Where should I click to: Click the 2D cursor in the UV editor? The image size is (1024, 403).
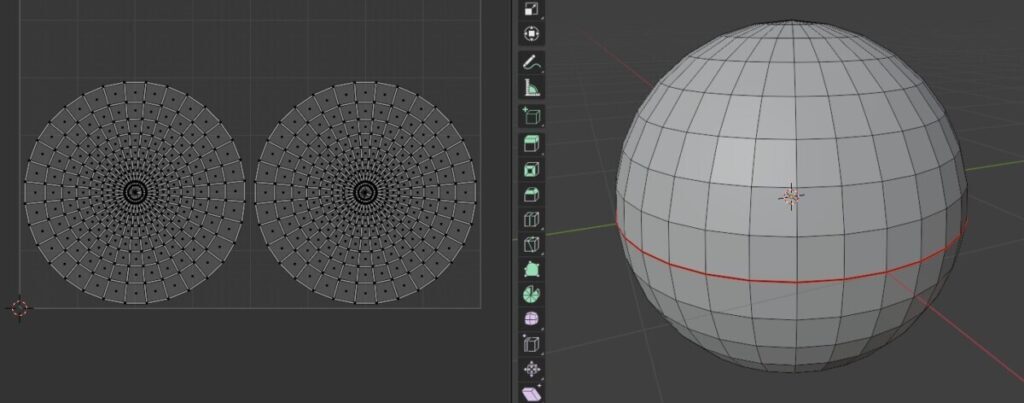pos(20,308)
